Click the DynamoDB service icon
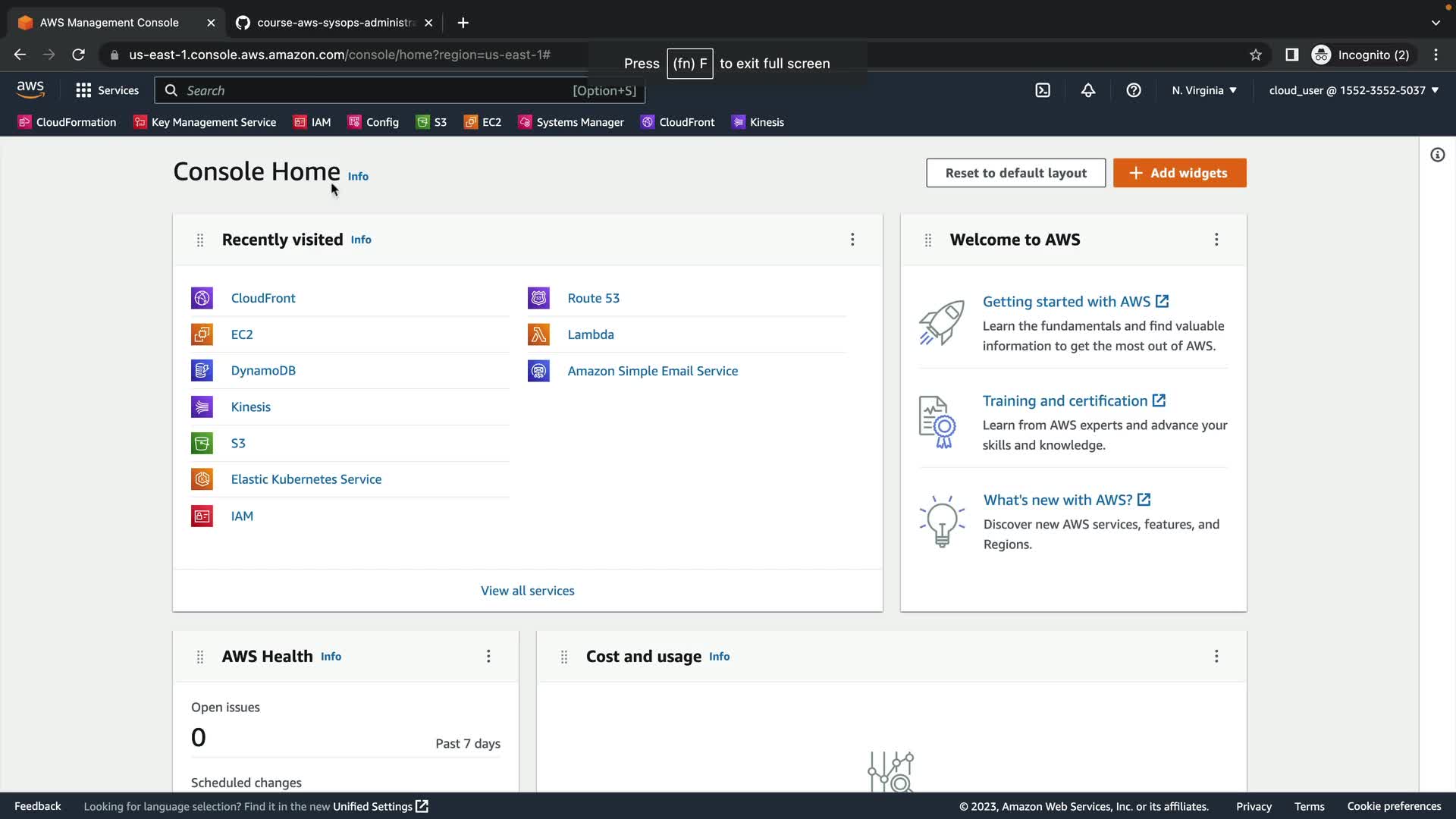Viewport: 1456px width, 819px height. (x=202, y=371)
